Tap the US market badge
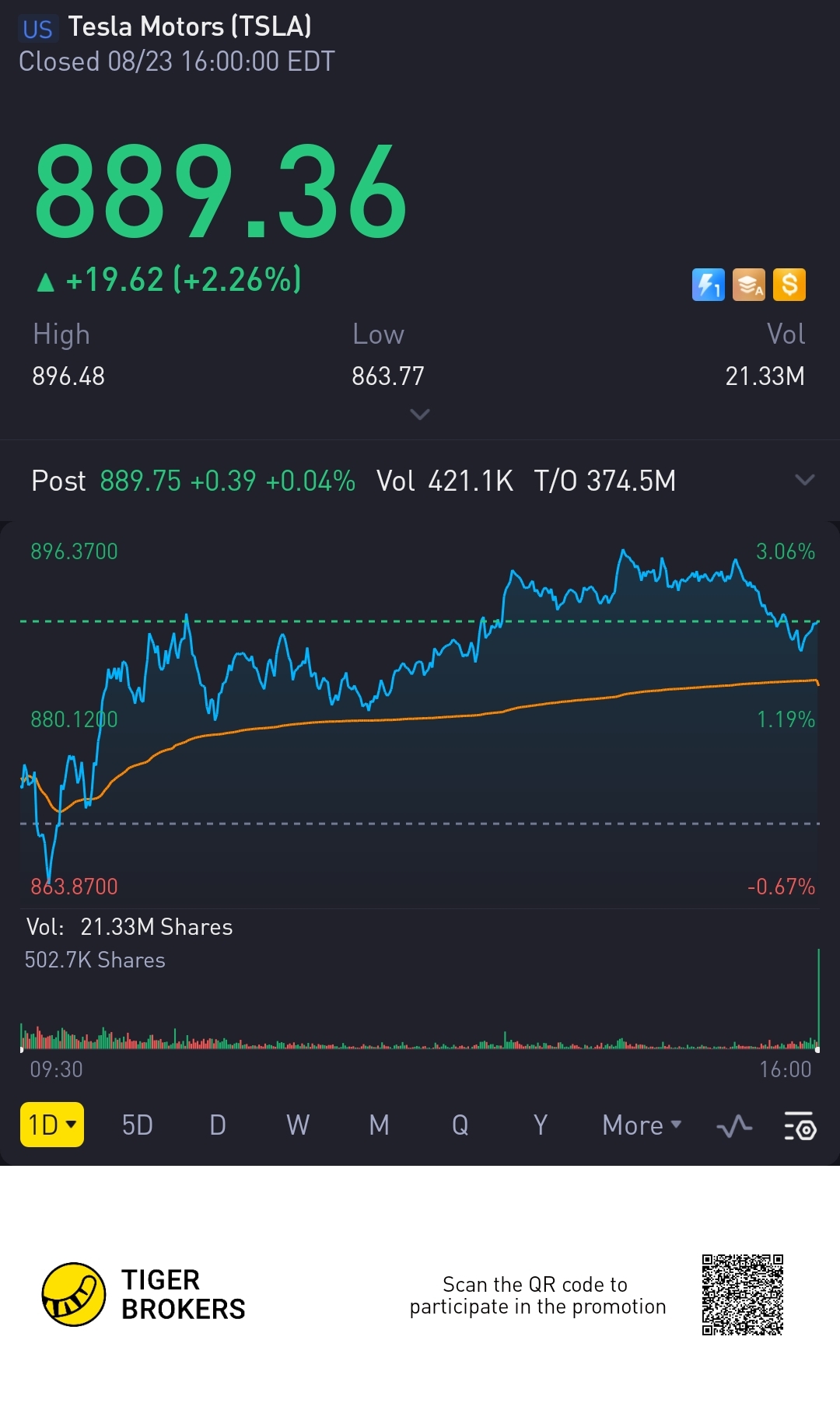Viewport: 840px width, 1424px height. pos(37,30)
